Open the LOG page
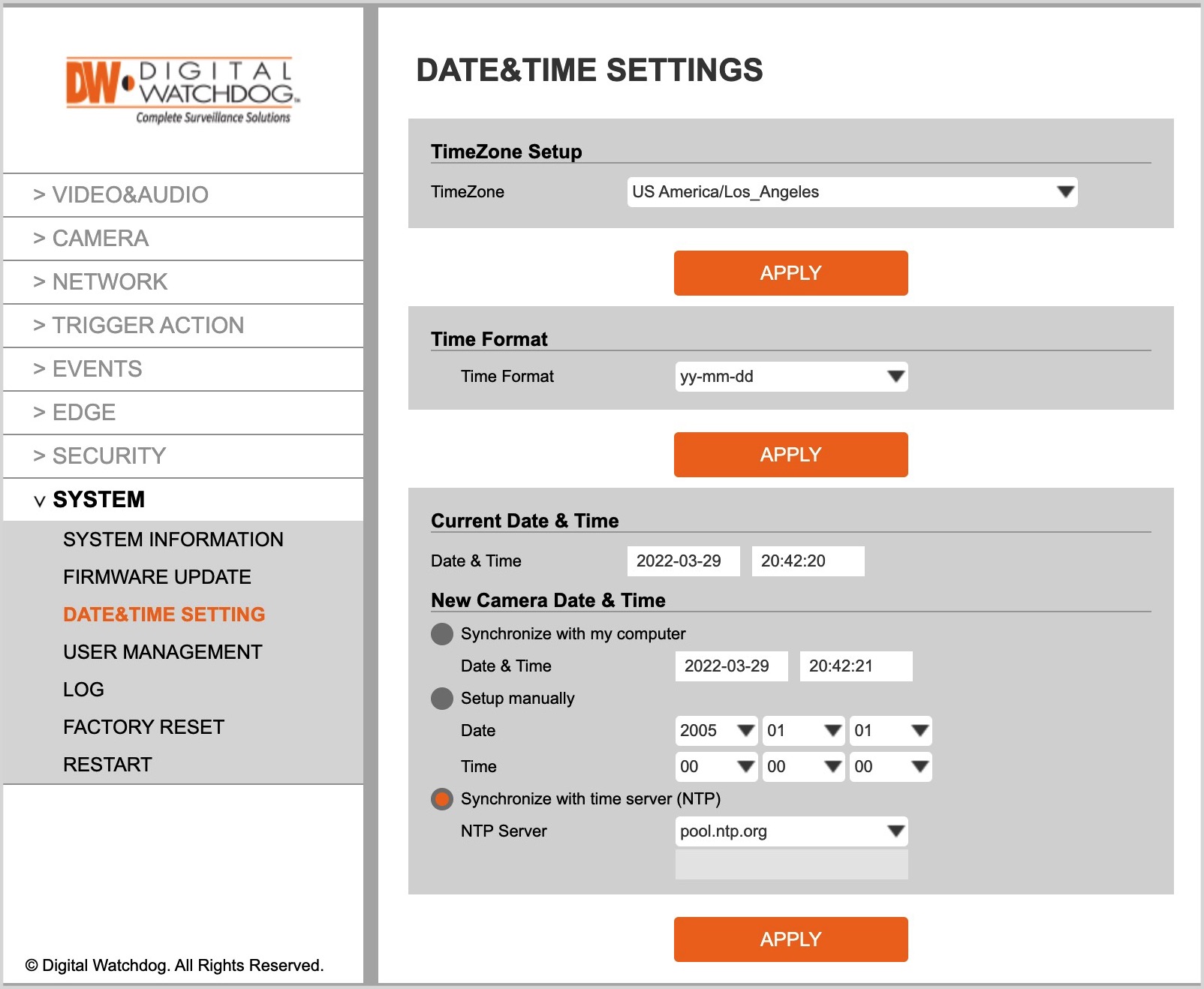The height and width of the screenshot is (989, 1204). [x=83, y=690]
